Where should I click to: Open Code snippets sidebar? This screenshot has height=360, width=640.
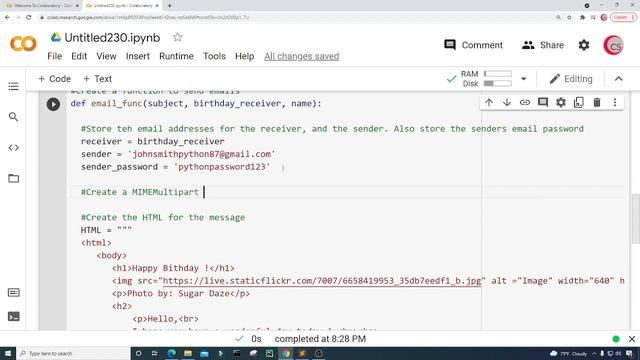13,148
